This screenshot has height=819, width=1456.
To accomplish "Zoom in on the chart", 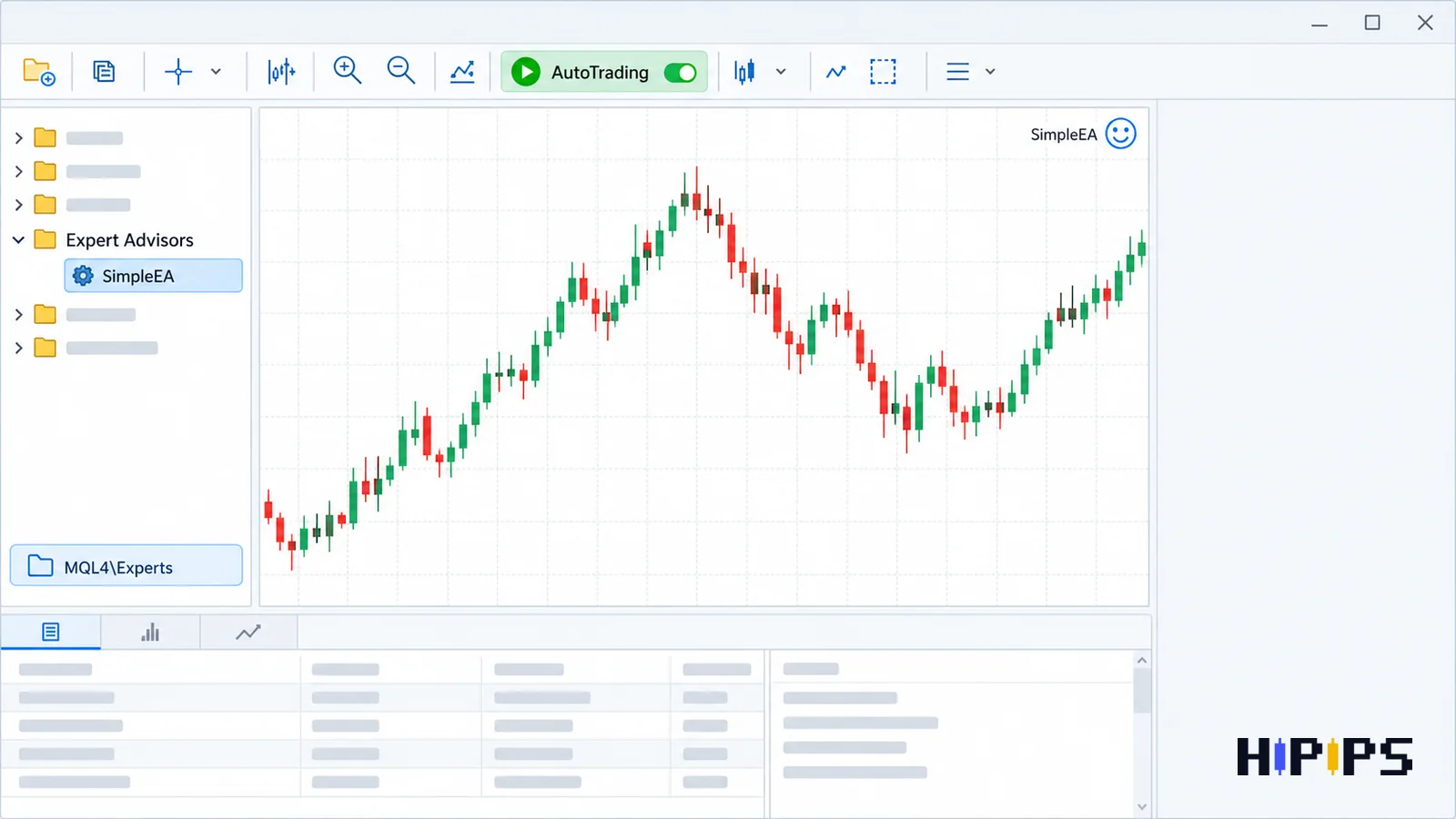I will [x=348, y=71].
